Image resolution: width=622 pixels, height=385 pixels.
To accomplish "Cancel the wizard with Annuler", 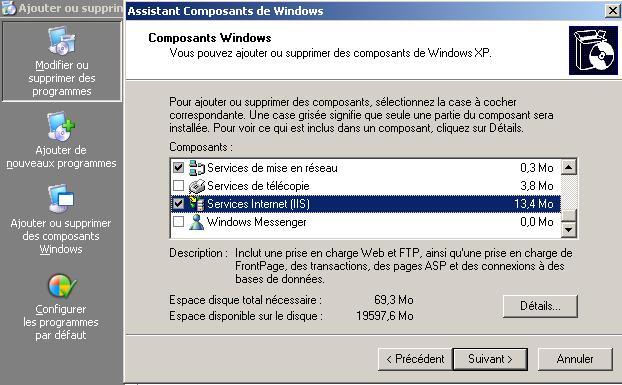I will point(575,359).
